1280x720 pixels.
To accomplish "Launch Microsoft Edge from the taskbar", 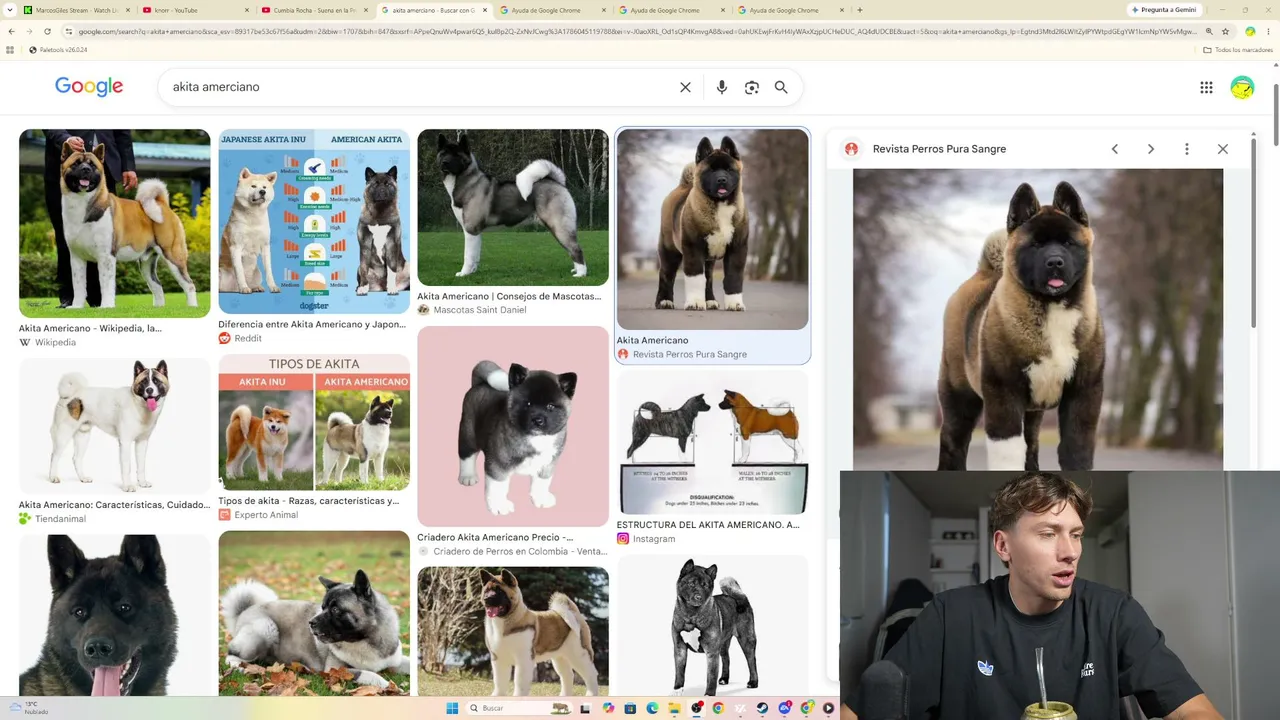I will tap(652, 708).
